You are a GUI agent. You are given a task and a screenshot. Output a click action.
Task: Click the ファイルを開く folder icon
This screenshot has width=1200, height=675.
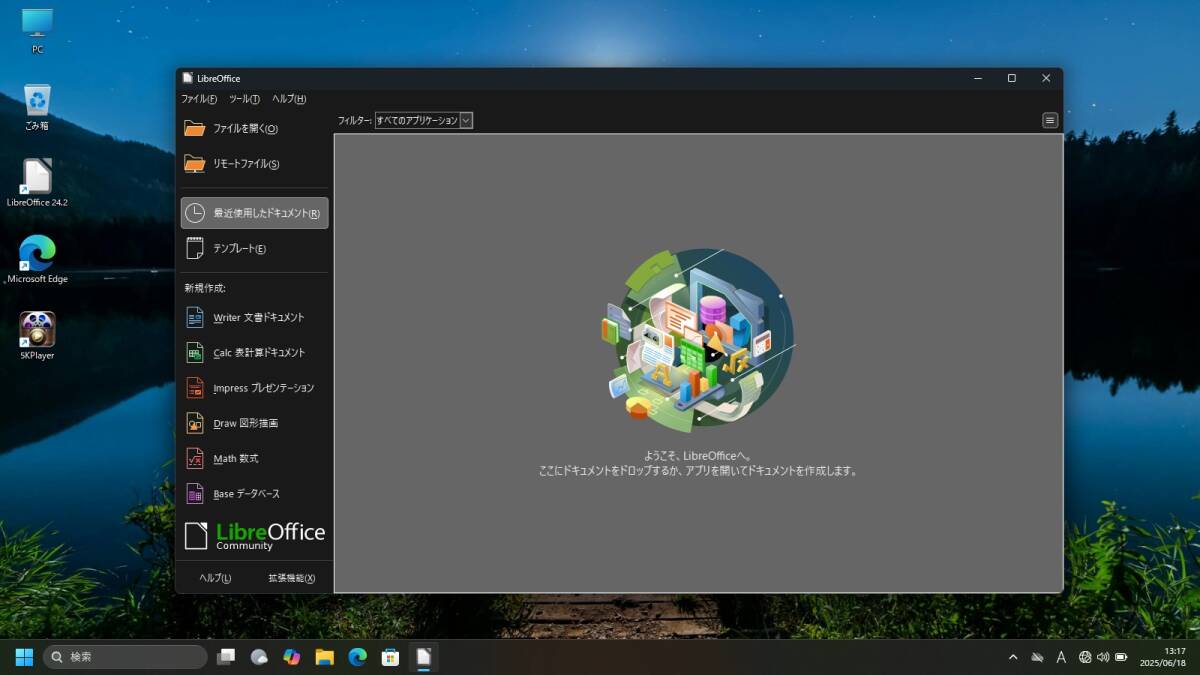tap(194, 128)
